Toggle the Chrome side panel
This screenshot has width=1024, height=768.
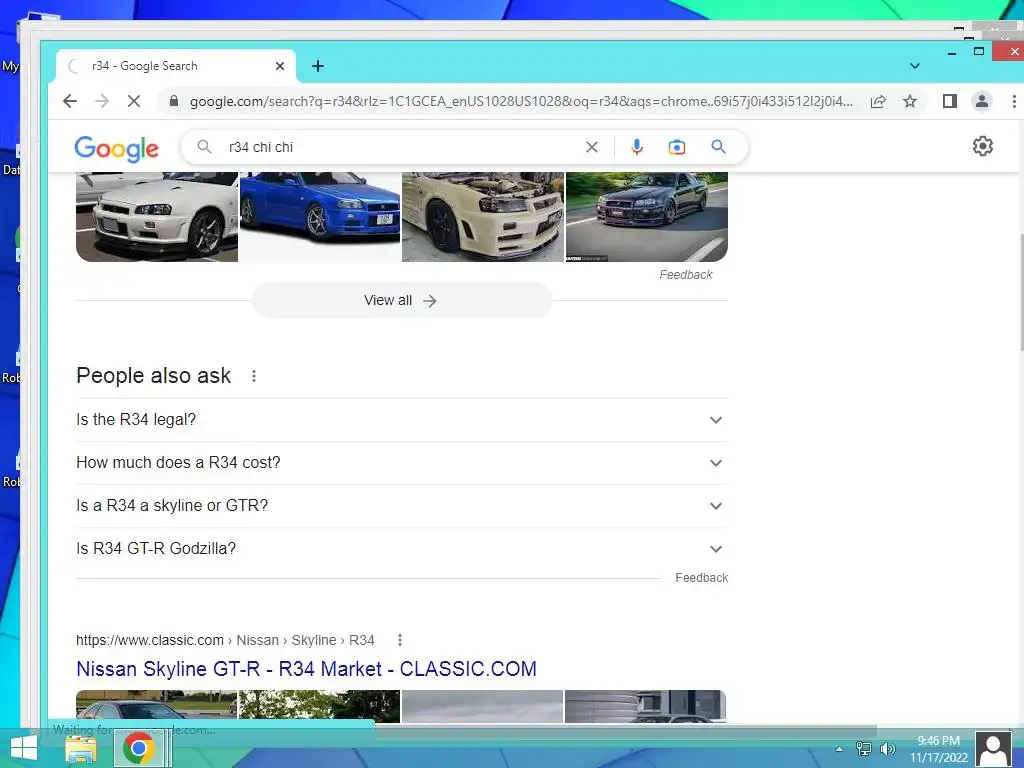(x=950, y=101)
